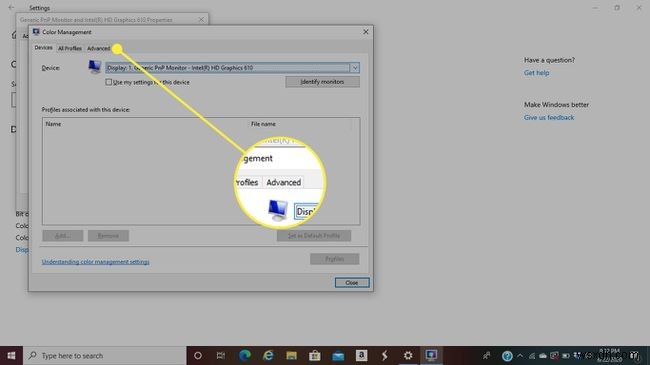This screenshot has width=650, height=365.
Task: Go back in the Settings window
Action: point(11,7)
